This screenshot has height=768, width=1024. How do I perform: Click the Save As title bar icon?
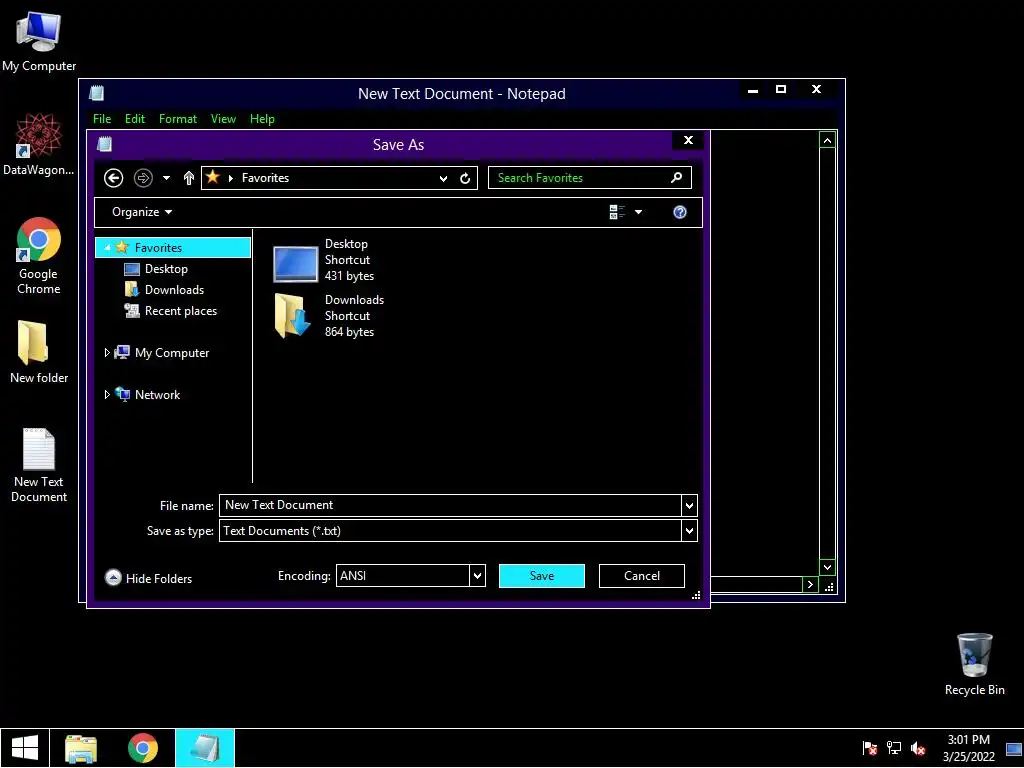104,144
